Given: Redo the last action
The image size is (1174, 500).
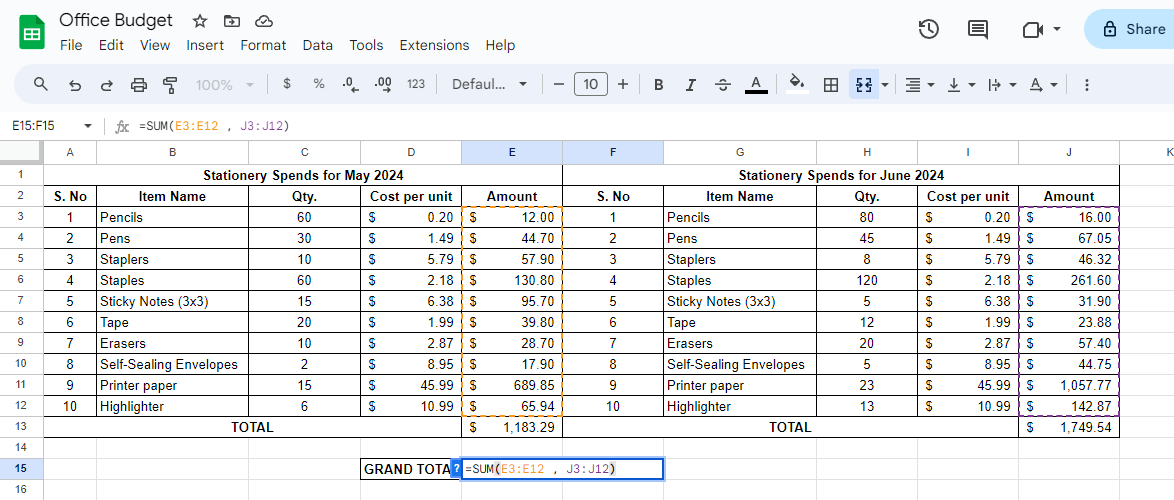Looking at the screenshot, I should pyautogui.click(x=107, y=85).
